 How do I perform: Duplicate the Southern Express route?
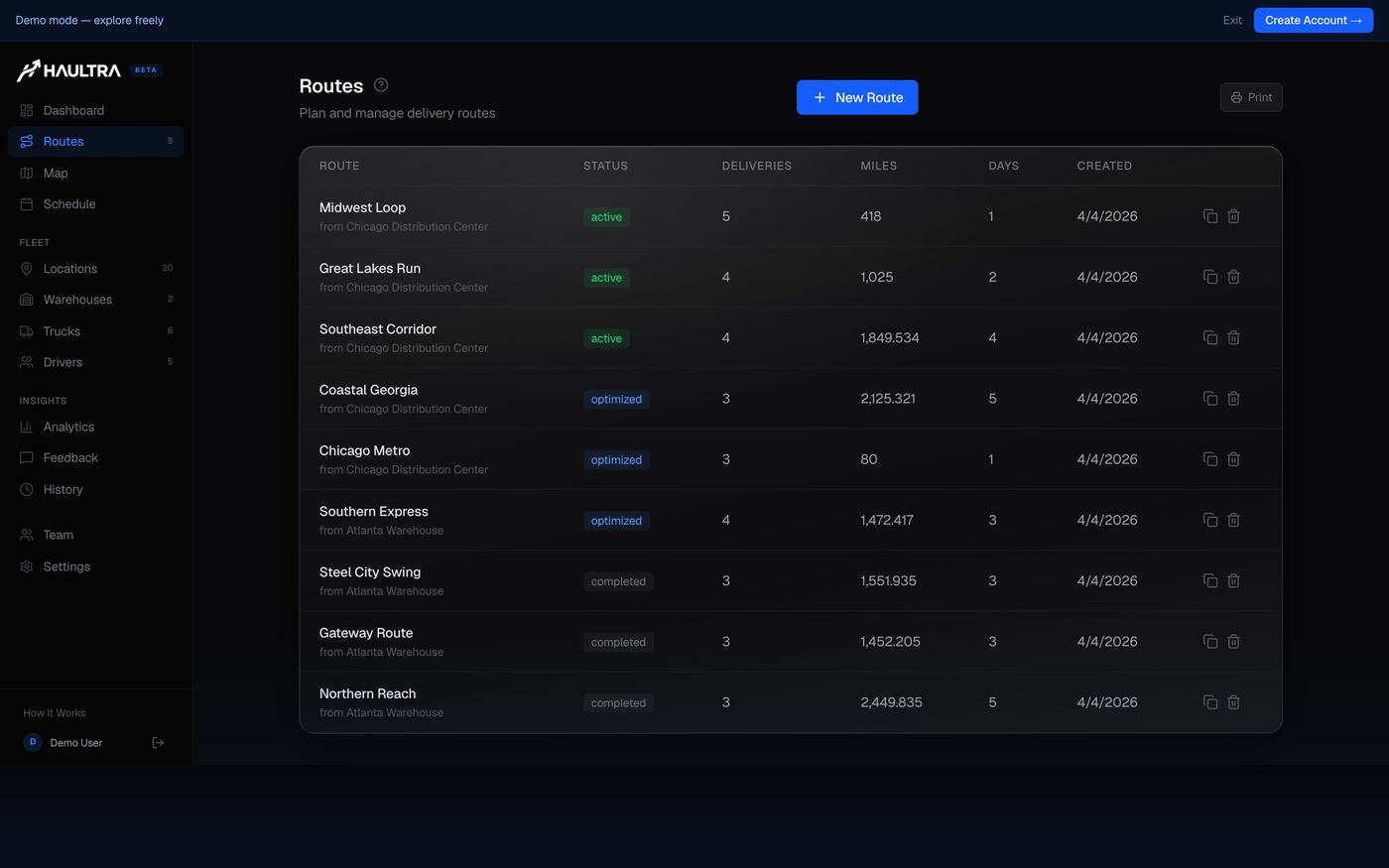(1210, 520)
